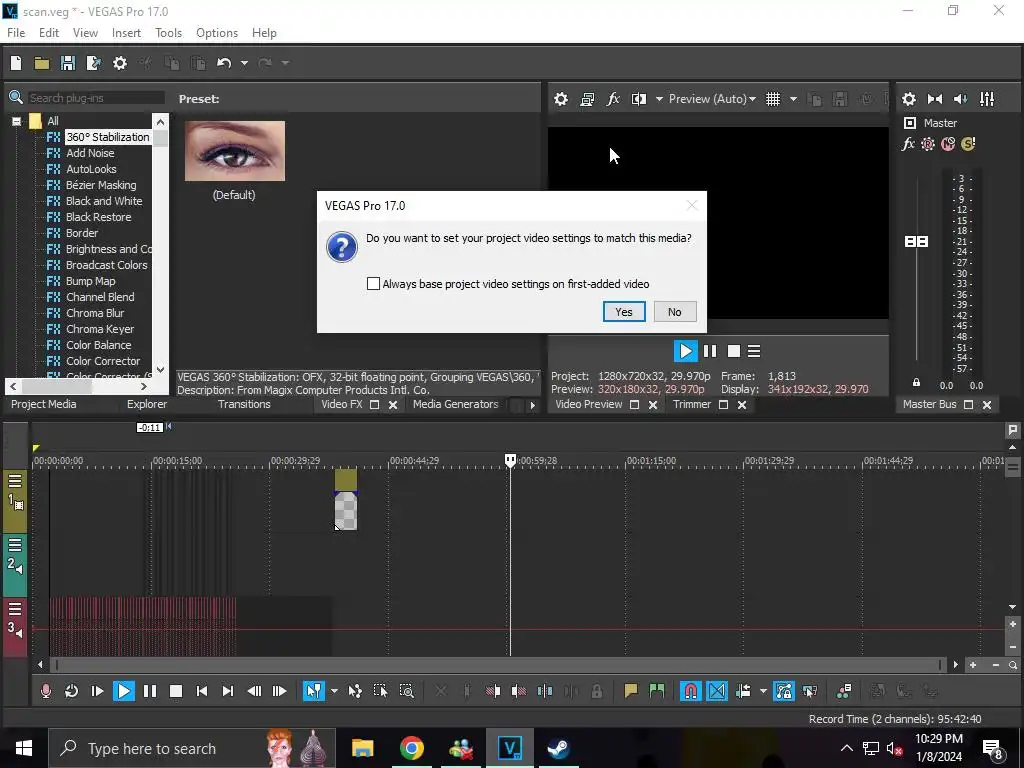Open Master Bus audio properties gear
The height and width of the screenshot is (768, 1024).
[908, 99]
